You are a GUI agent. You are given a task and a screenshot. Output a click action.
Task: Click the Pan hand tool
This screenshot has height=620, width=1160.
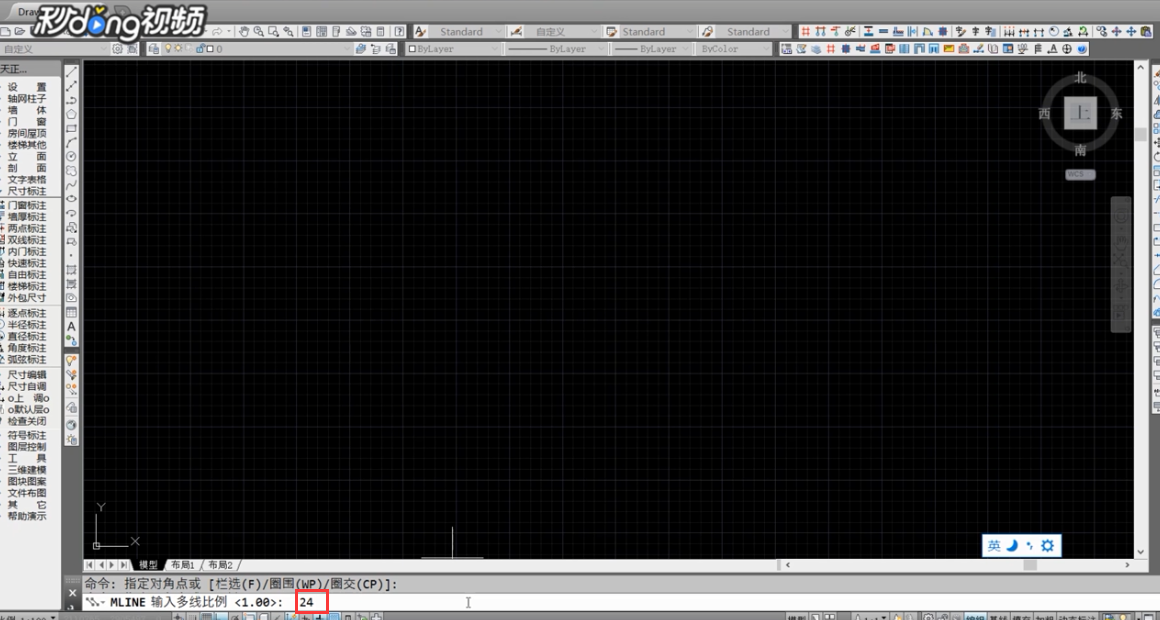point(243,32)
